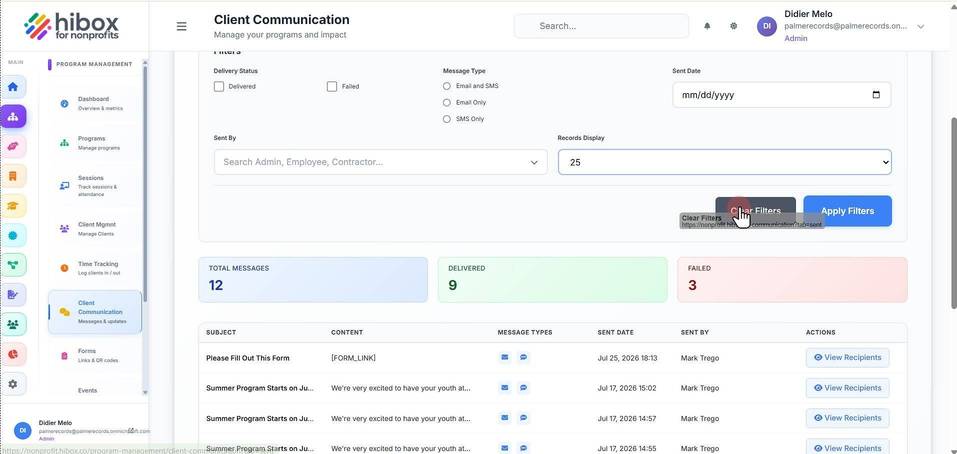
Task: Select SMS Only message type
Action: [x=447, y=119]
